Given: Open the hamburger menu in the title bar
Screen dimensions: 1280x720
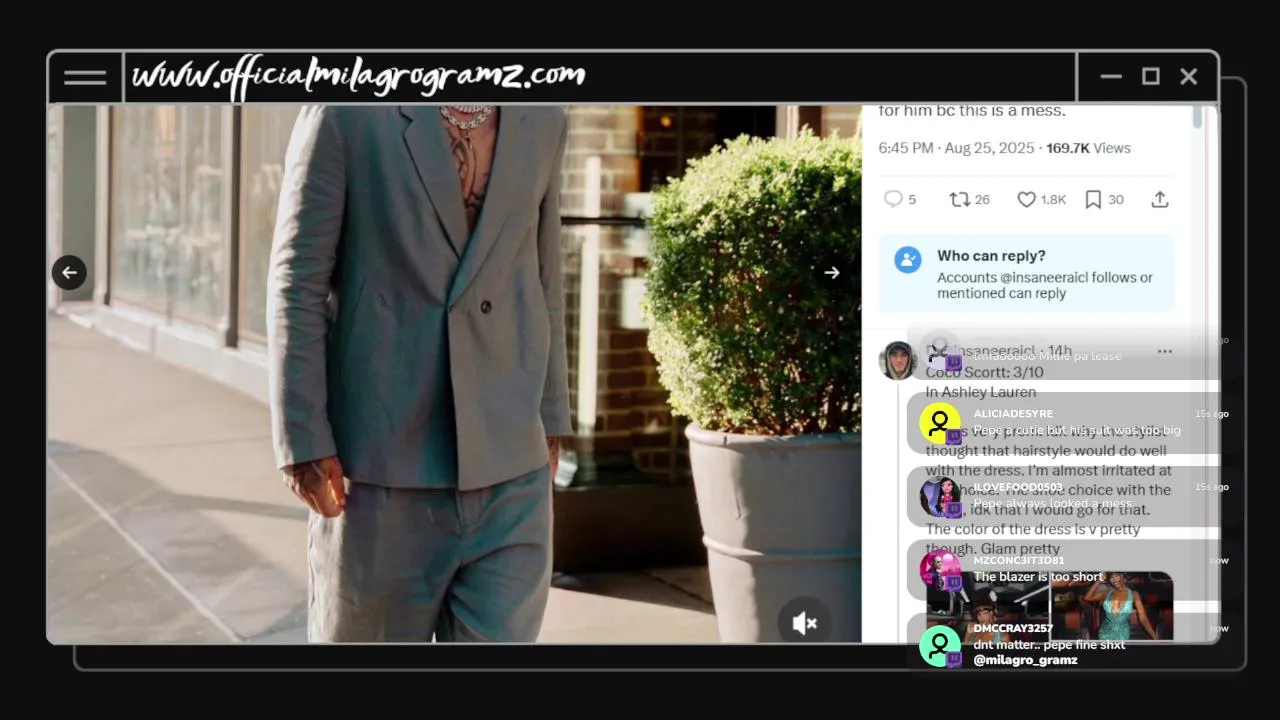Looking at the screenshot, I should coord(85,77).
